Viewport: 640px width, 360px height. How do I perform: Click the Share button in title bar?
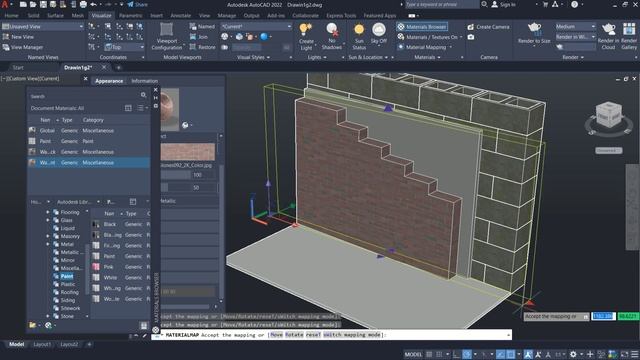tap(138, 4)
